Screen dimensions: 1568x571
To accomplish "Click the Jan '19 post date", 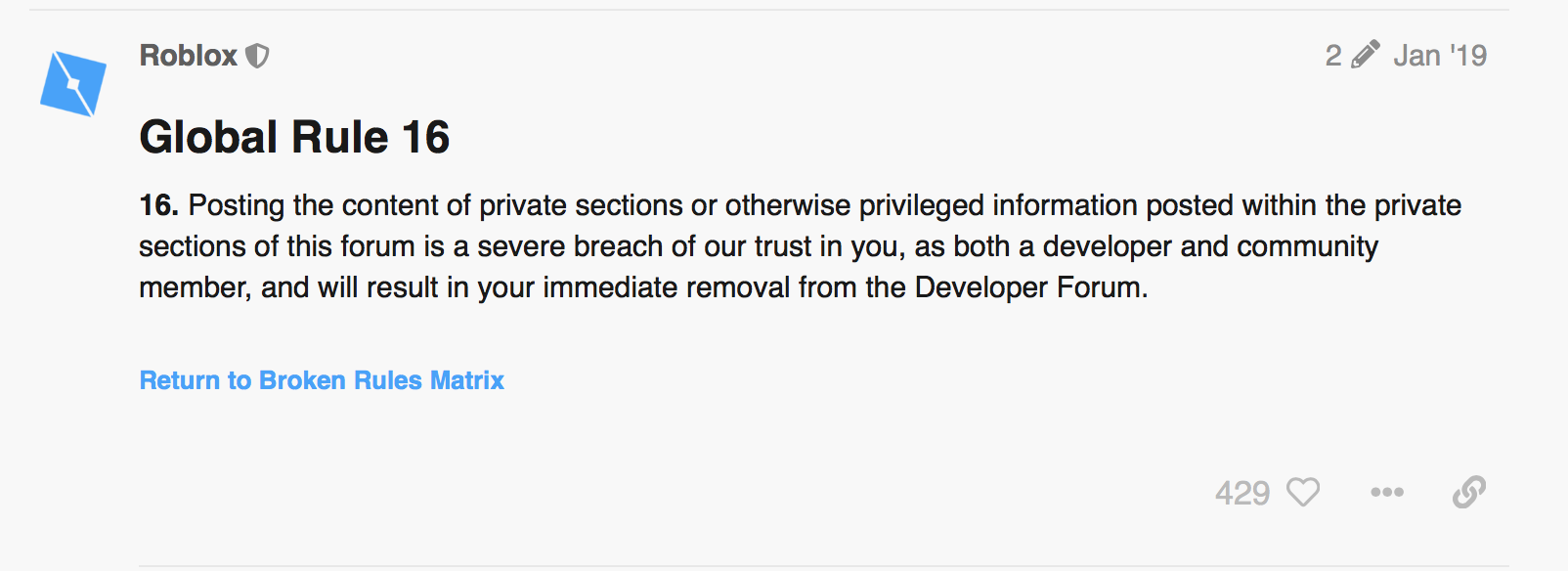I will click(1440, 56).
